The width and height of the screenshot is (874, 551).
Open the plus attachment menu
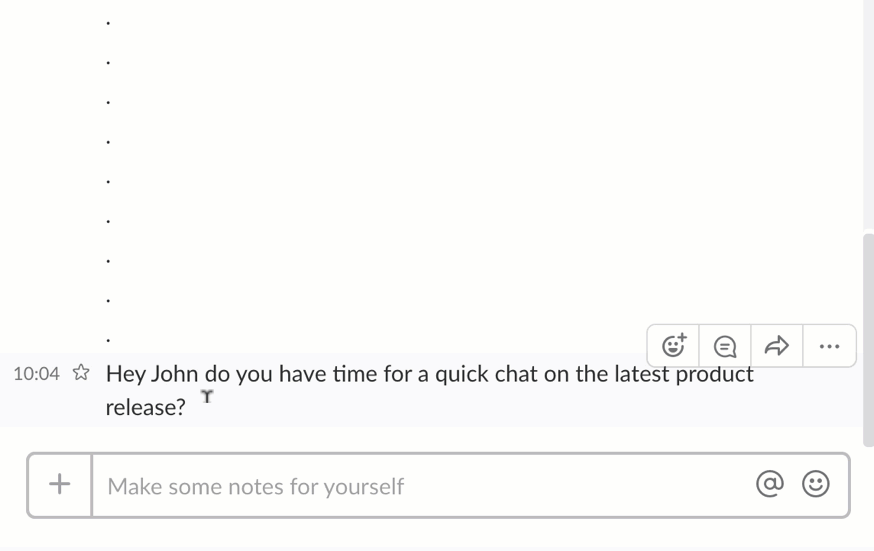(x=60, y=485)
